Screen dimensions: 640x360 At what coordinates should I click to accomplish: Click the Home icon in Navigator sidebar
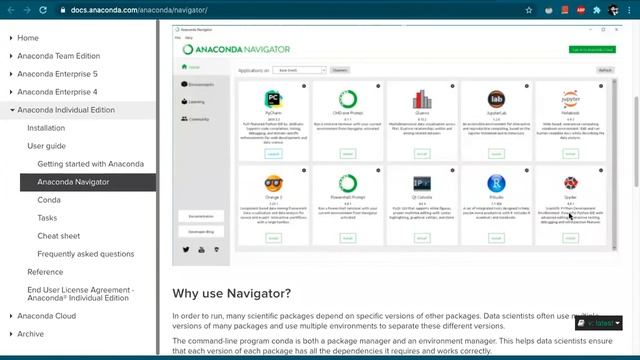coord(184,67)
